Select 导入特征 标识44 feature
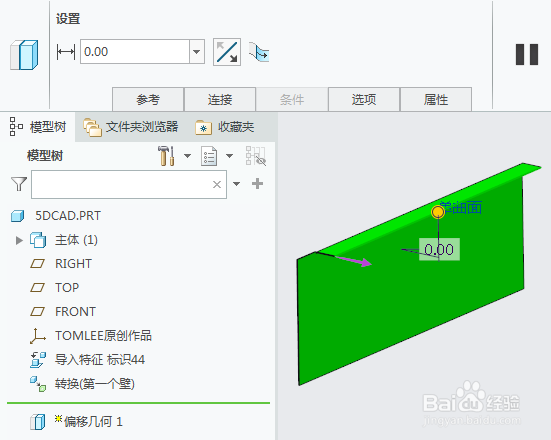 click(100, 360)
